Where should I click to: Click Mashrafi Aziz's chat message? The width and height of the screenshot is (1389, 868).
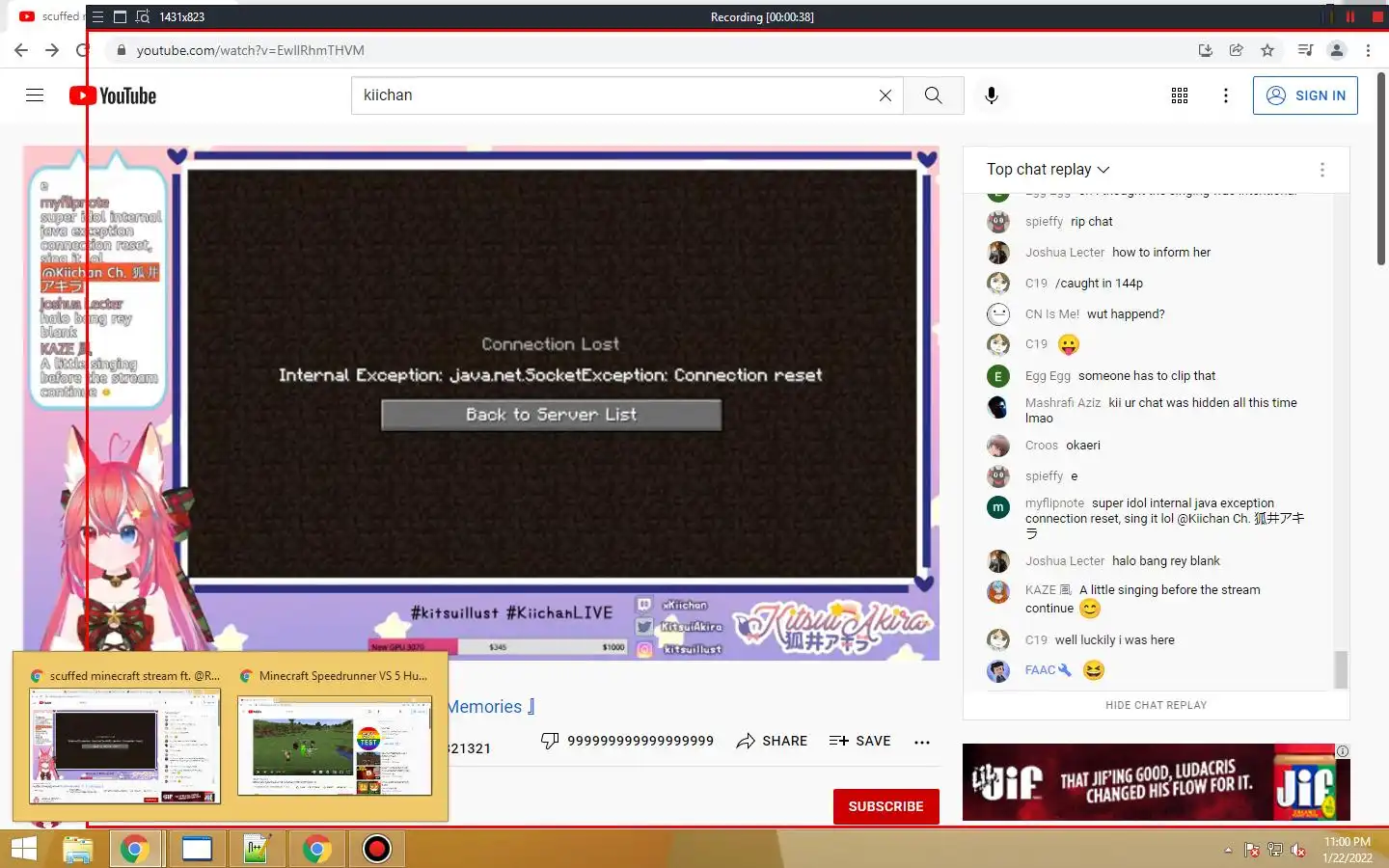click(x=1162, y=411)
